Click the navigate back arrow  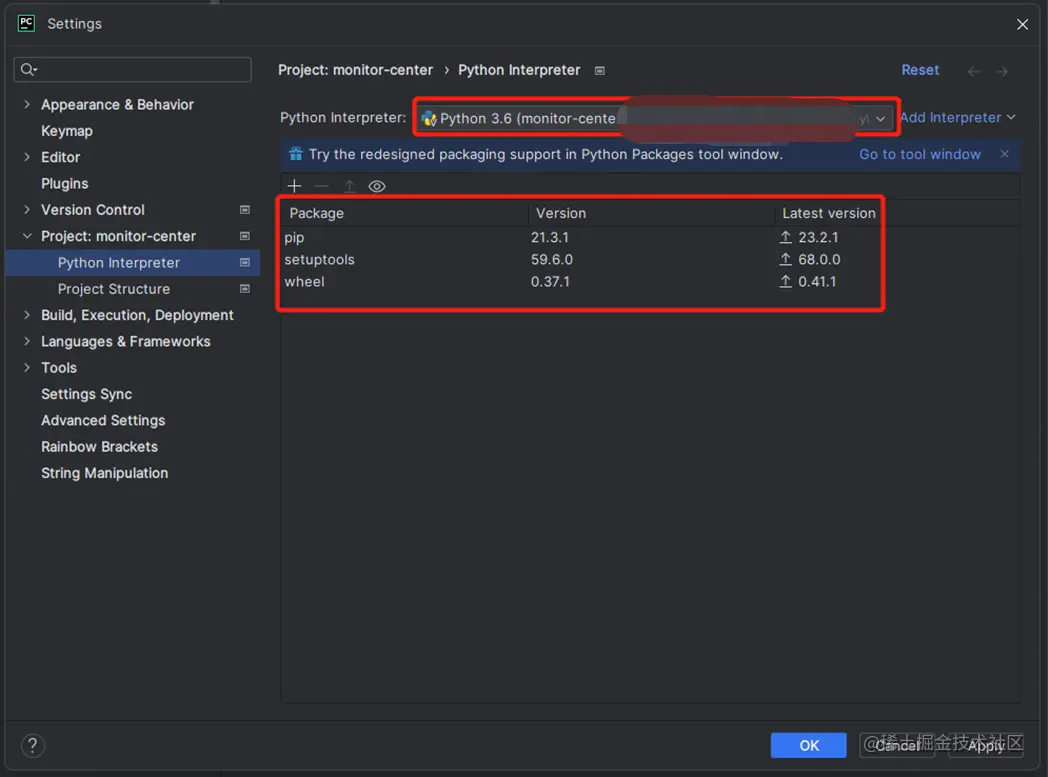(974, 71)
